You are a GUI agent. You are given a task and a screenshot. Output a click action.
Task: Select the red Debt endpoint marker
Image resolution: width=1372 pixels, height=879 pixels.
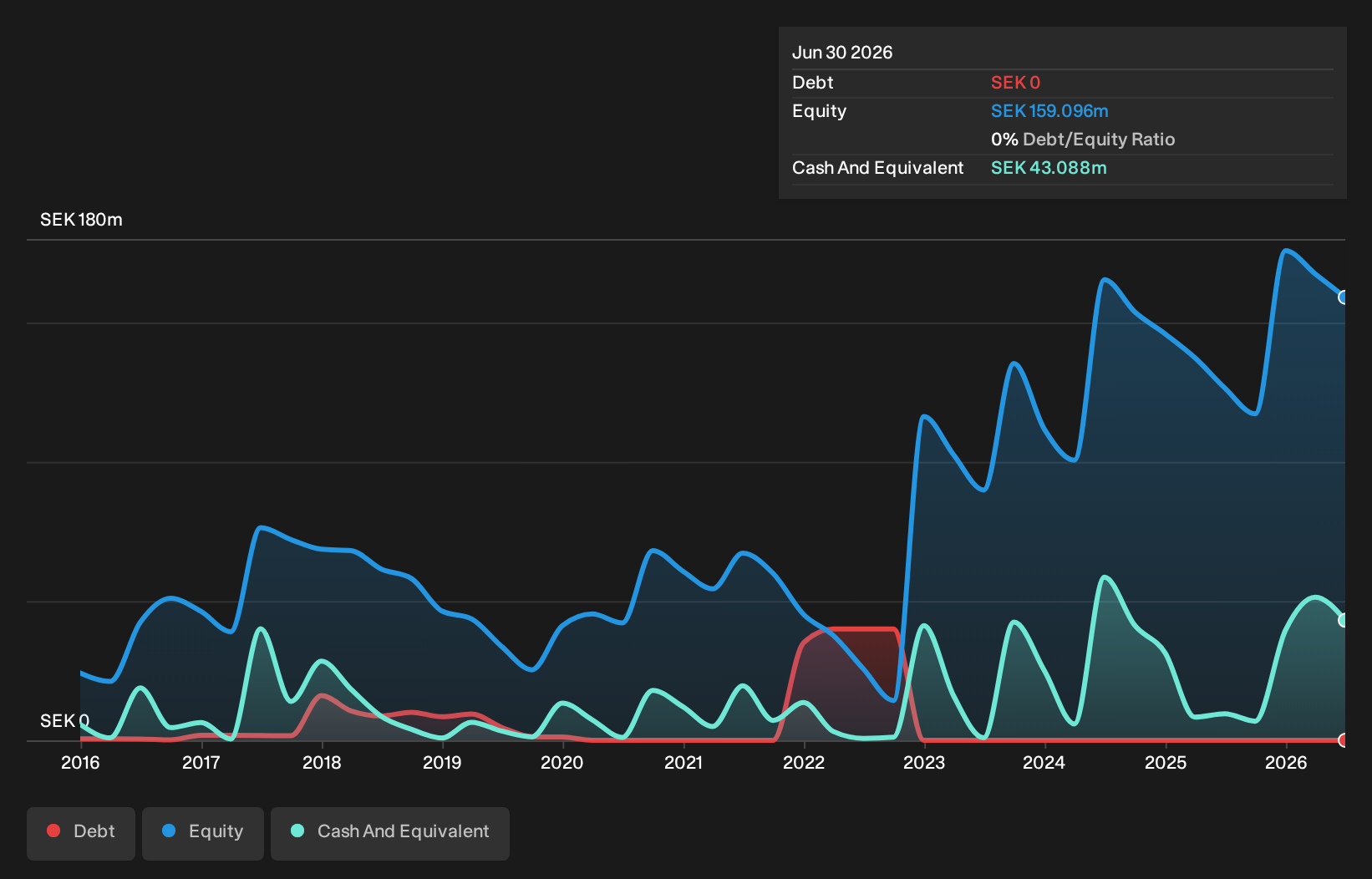[1344, 740]
